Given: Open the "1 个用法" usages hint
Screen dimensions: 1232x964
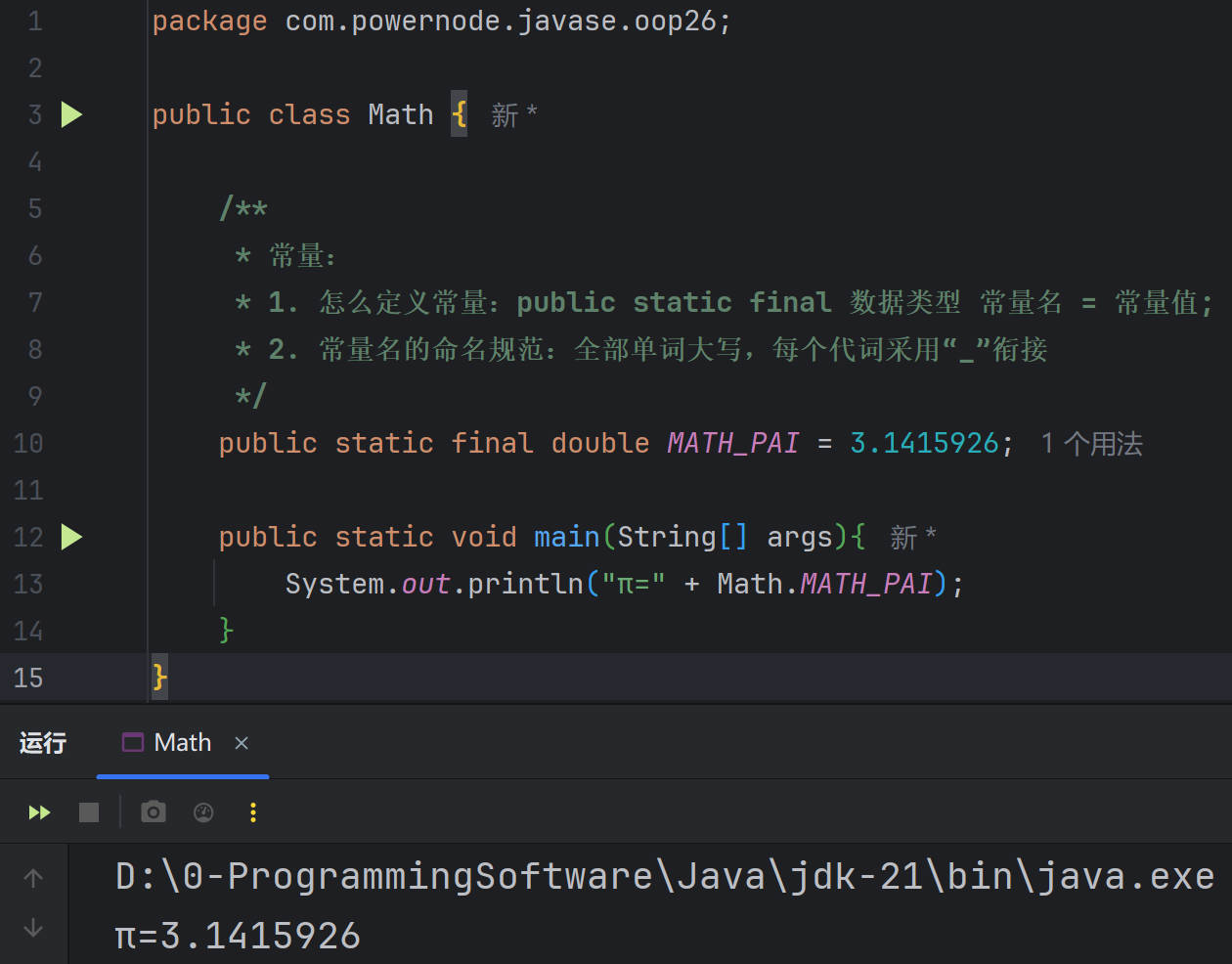Looking at the screenshot, I should pos(1091,444).
